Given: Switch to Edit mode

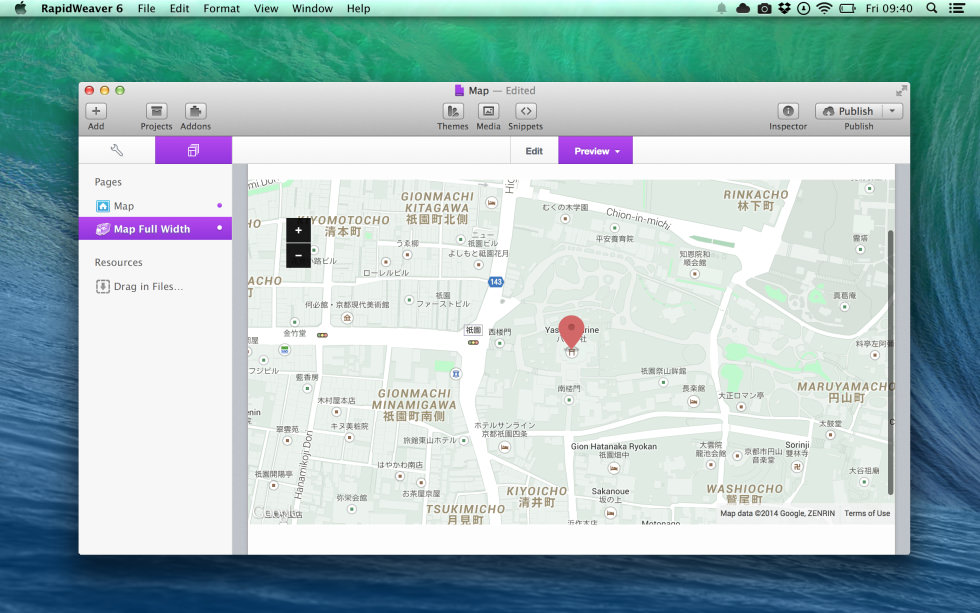Looking at the screenshot, I should click(x=534, y=151).
